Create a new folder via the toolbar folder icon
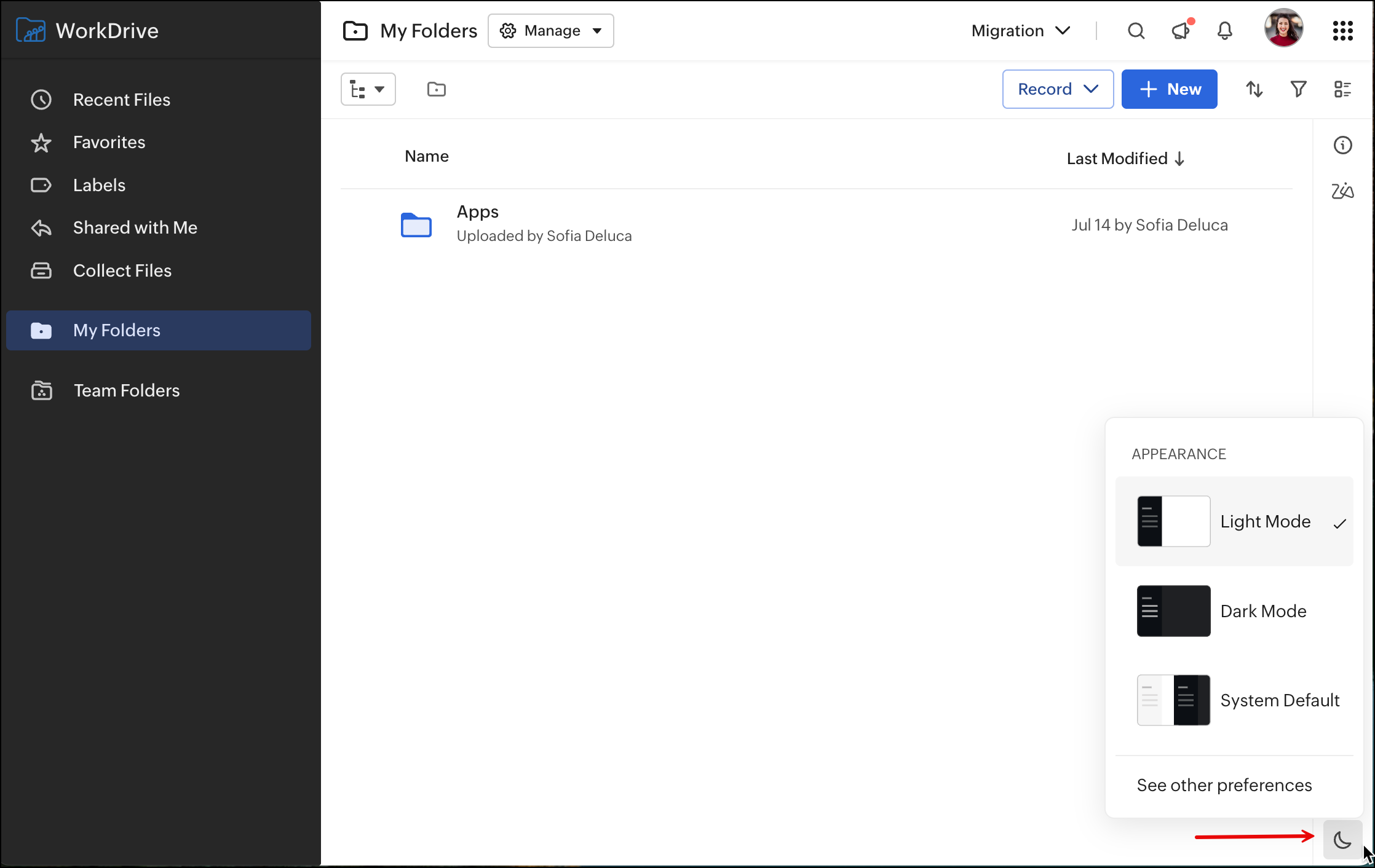1375x868 pixels. coord(436,89)
